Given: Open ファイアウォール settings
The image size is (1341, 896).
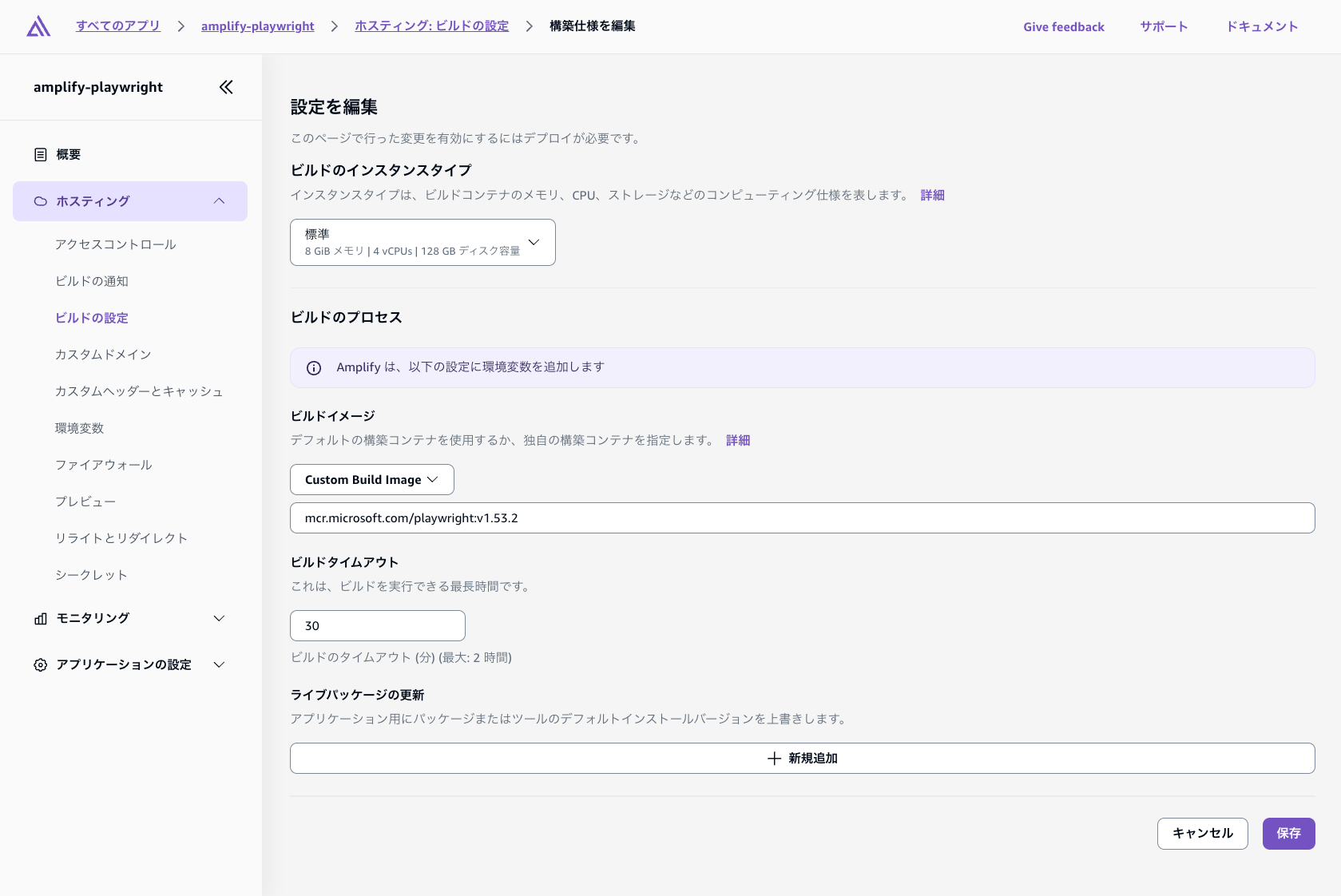Looking at the screenshot, I should coord(104,465).
